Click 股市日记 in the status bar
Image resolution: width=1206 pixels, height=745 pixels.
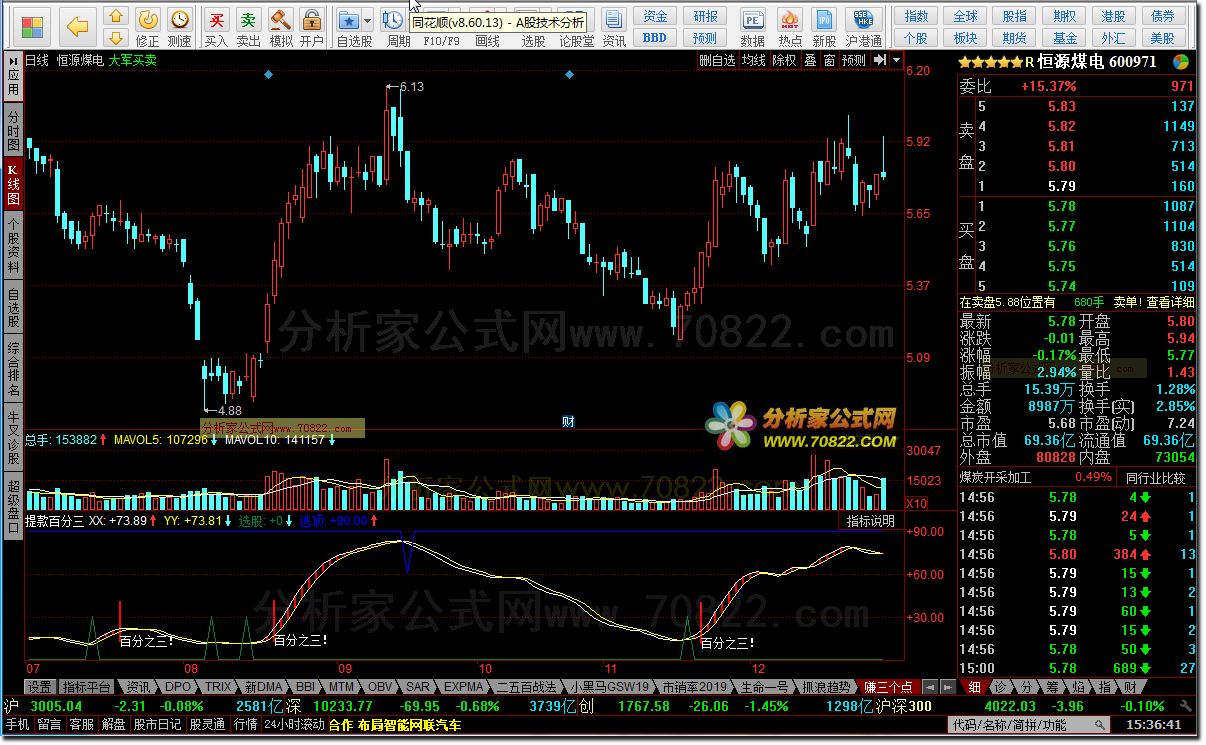tap(158, 724)
